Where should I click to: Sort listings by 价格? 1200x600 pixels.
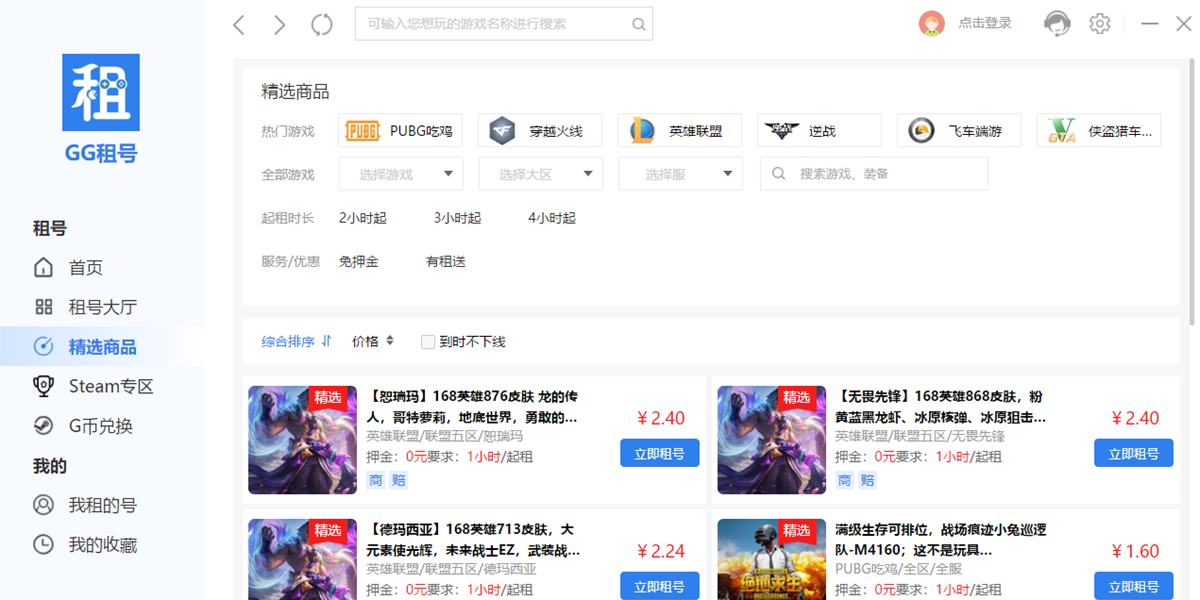tap(373, 341)
